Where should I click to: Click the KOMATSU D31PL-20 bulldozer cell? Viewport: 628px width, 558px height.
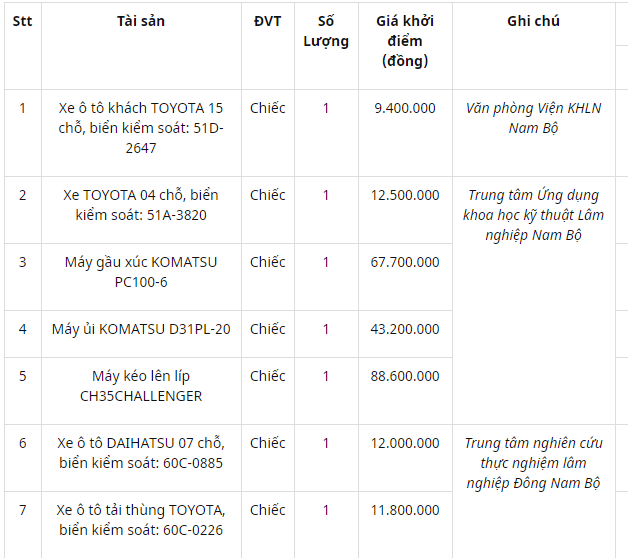pyautogui.click(x=141, y=329)
